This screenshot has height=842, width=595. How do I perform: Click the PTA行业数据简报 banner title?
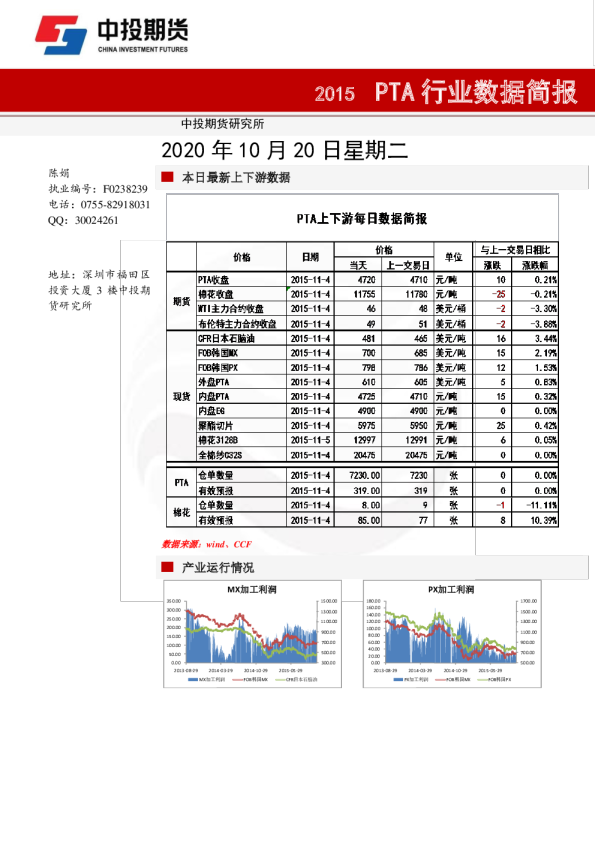(476, 92)
